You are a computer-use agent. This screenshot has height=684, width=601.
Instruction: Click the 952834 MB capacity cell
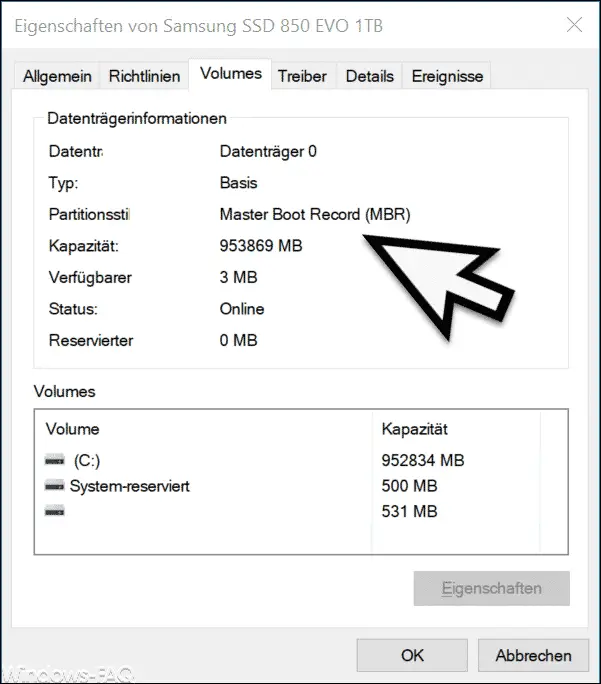[x=423, y=460]
